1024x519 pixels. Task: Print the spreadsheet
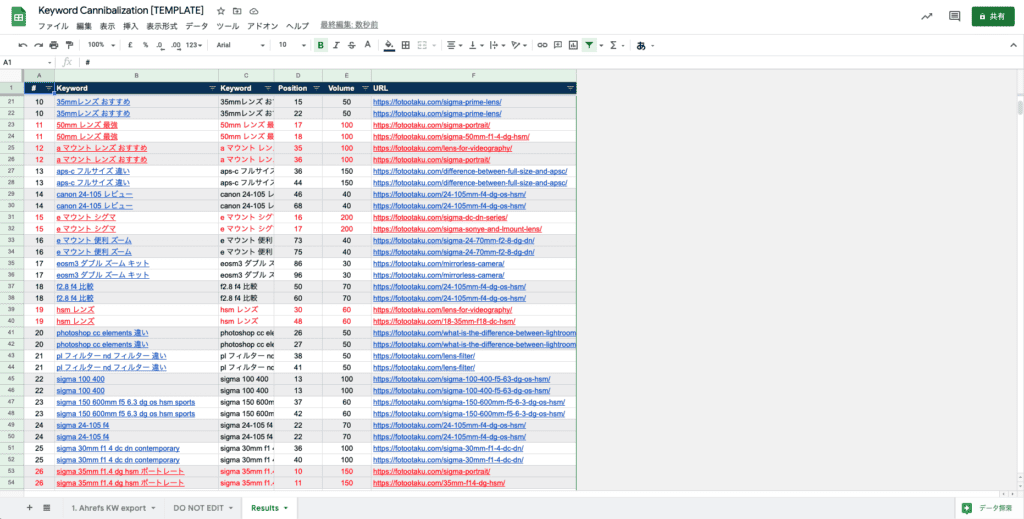[54, 45]
